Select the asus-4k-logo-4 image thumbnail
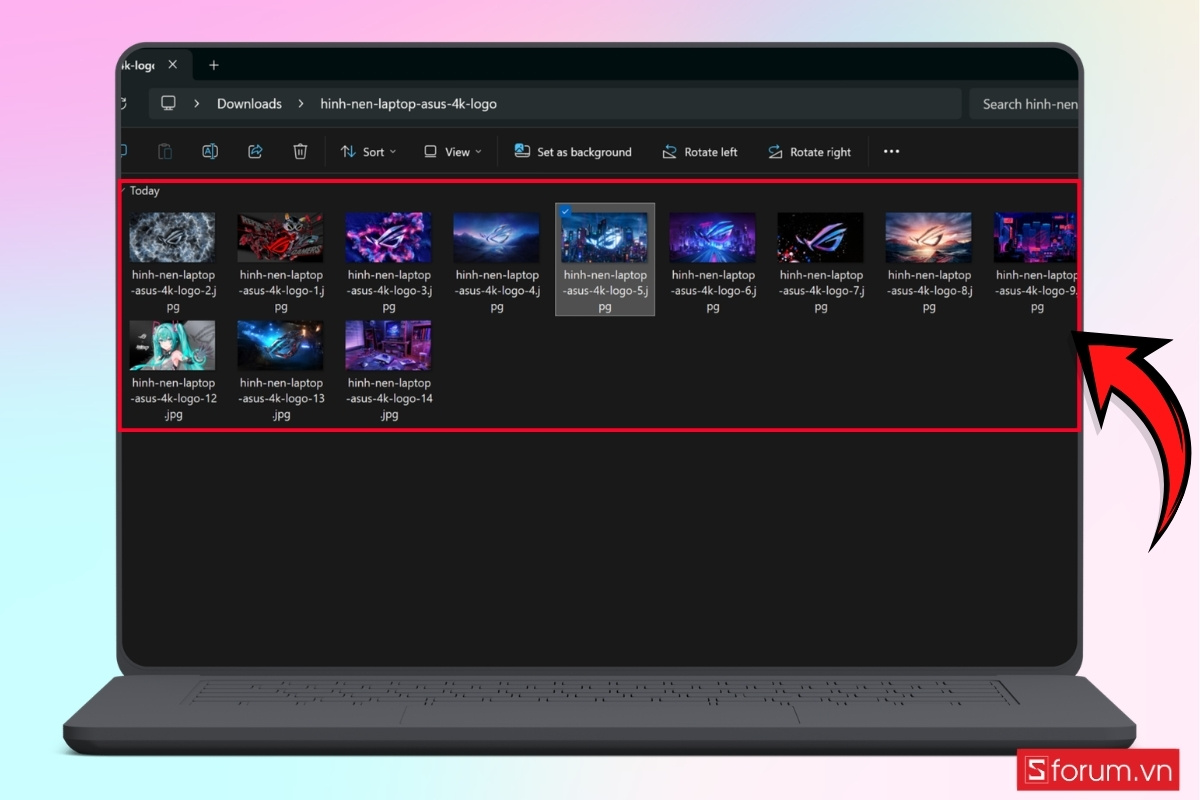Viewport: 1200px width, 800px height. pyautogui.click(x=496, y=237)
